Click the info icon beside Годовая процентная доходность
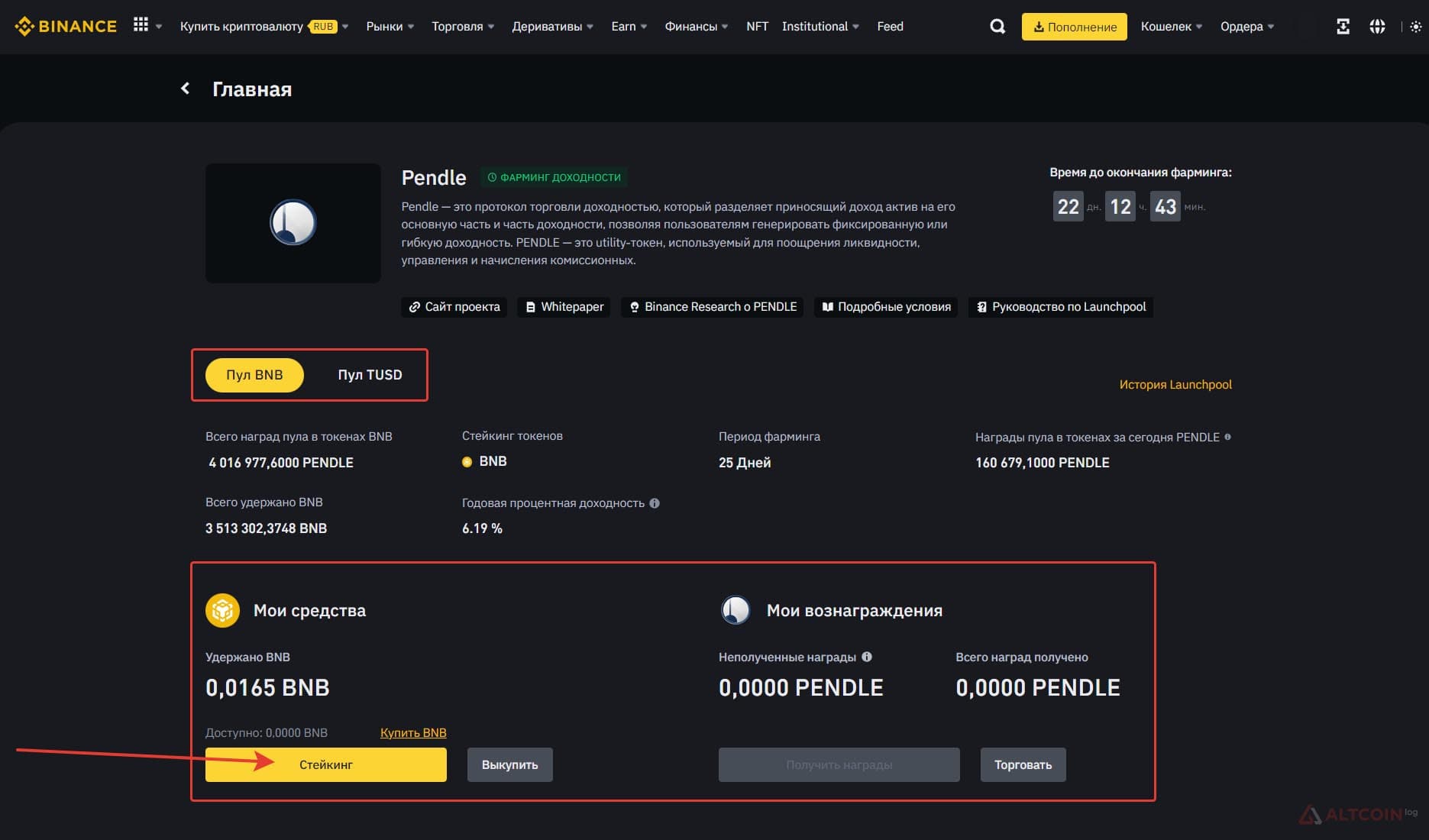 pos(655,503)
